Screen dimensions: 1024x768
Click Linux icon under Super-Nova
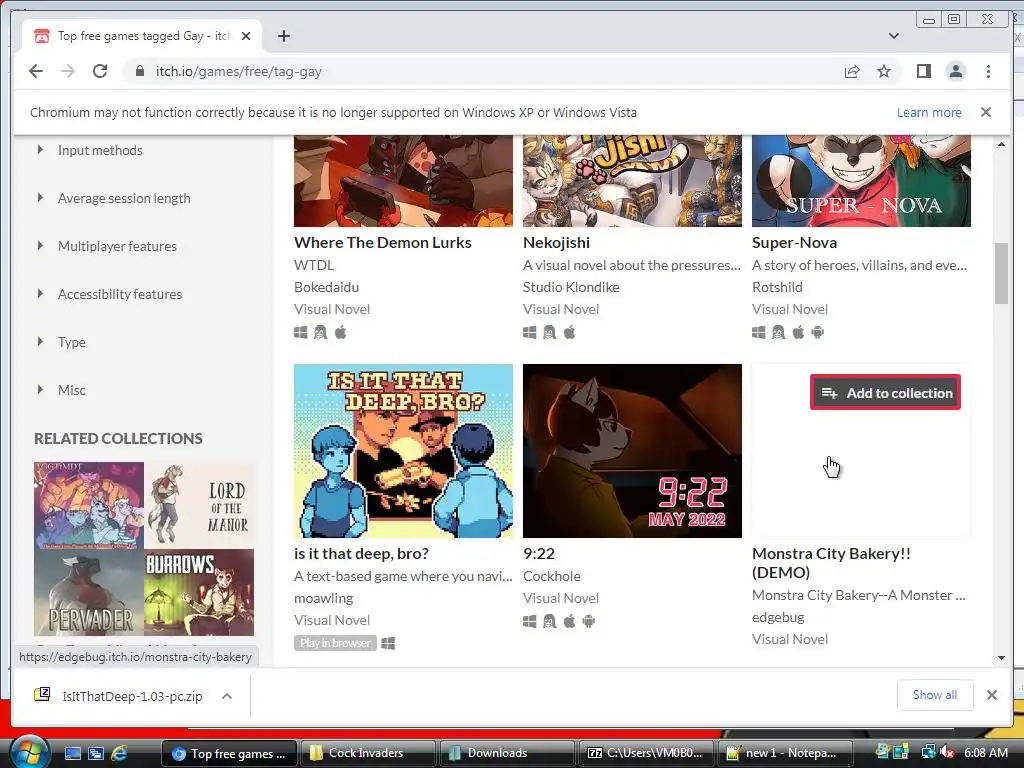[x=778, y=332]
